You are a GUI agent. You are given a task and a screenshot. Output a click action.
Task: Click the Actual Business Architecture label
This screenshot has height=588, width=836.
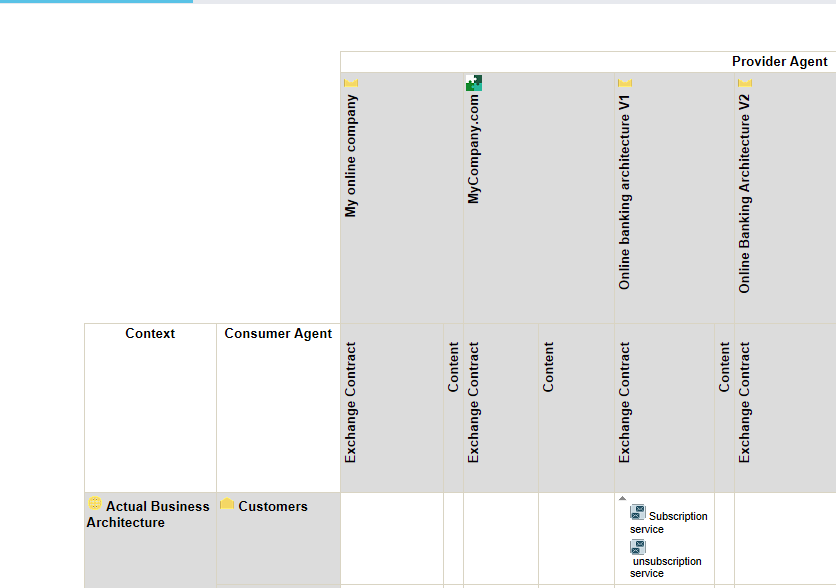pos(150,514)
